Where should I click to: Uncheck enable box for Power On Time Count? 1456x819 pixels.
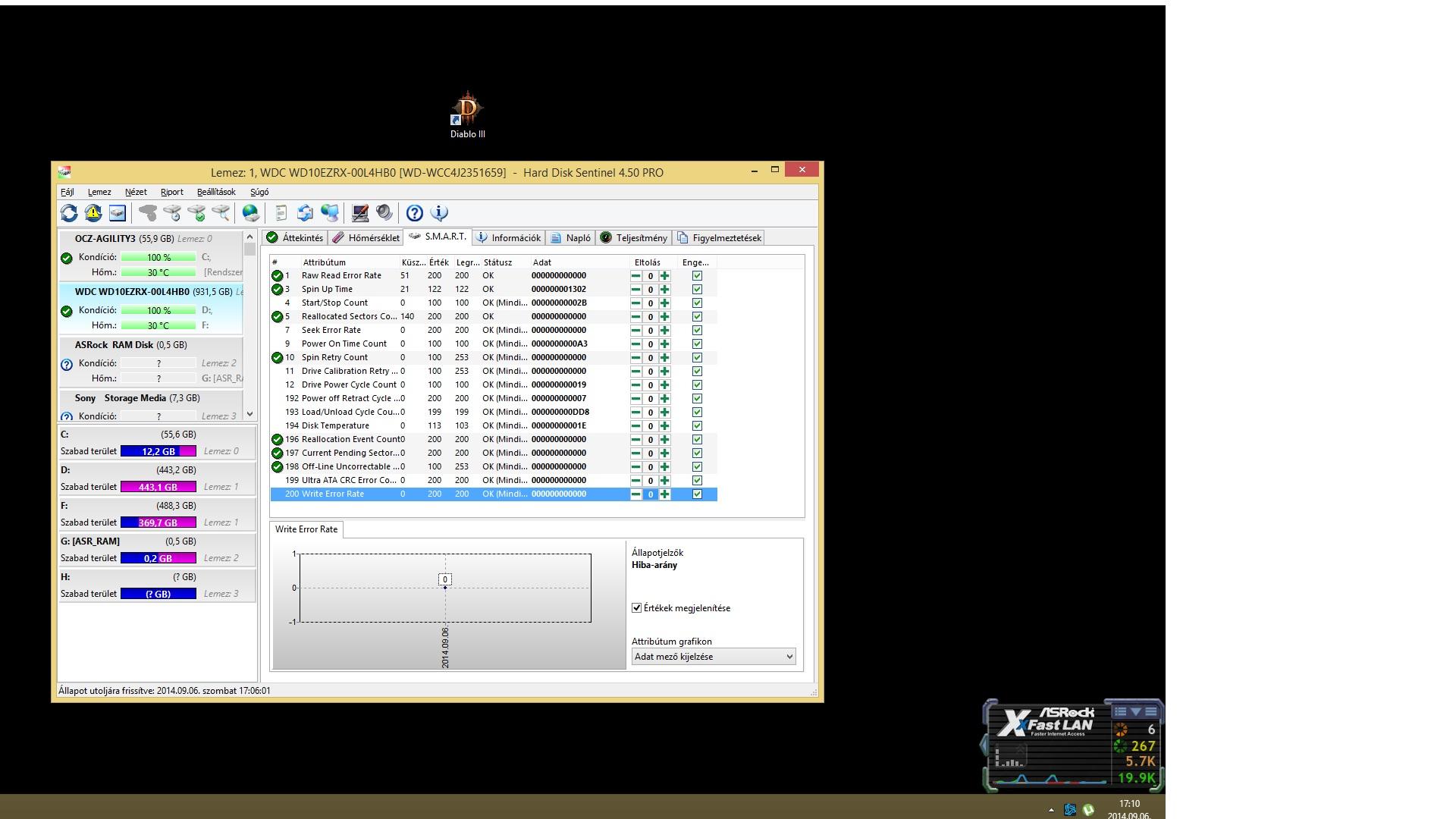pyautogui.click(x=697, y=344)
